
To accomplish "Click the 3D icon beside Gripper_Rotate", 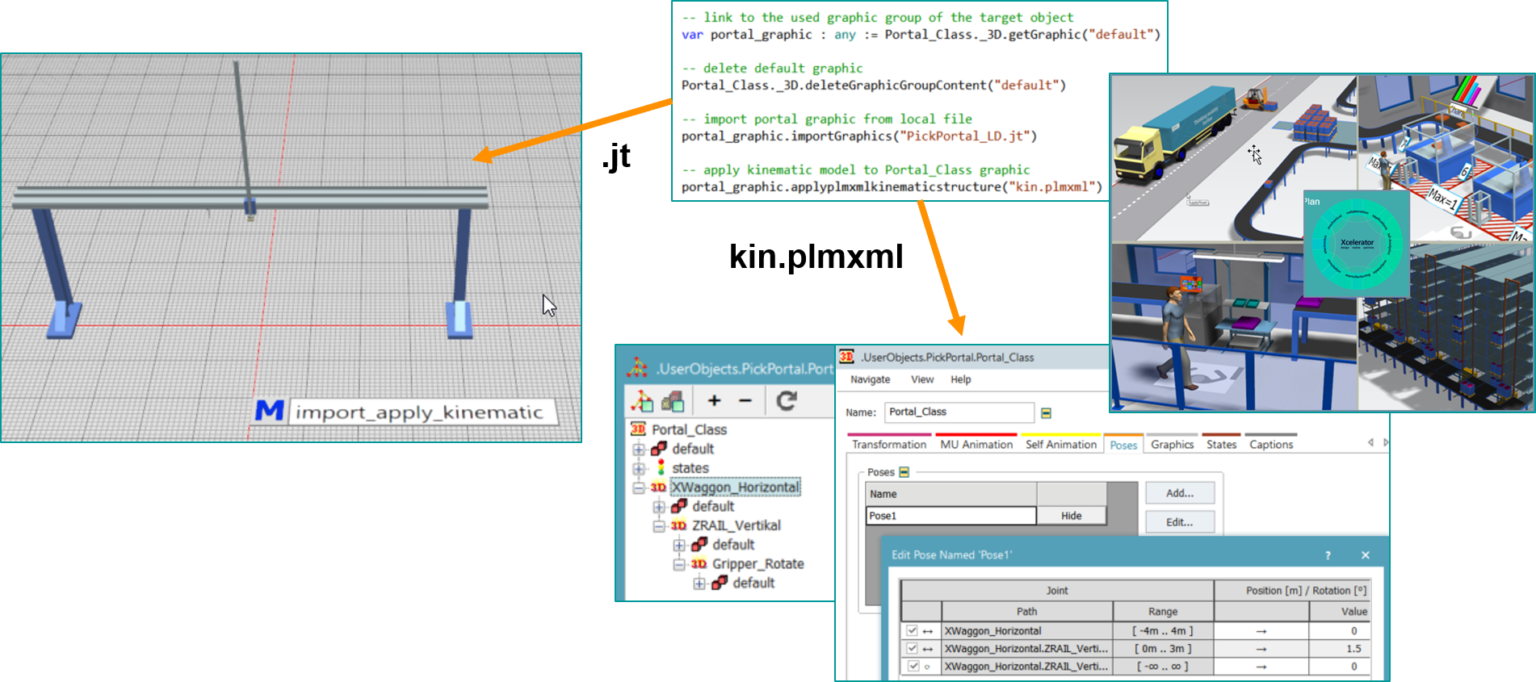I will 700,562.
